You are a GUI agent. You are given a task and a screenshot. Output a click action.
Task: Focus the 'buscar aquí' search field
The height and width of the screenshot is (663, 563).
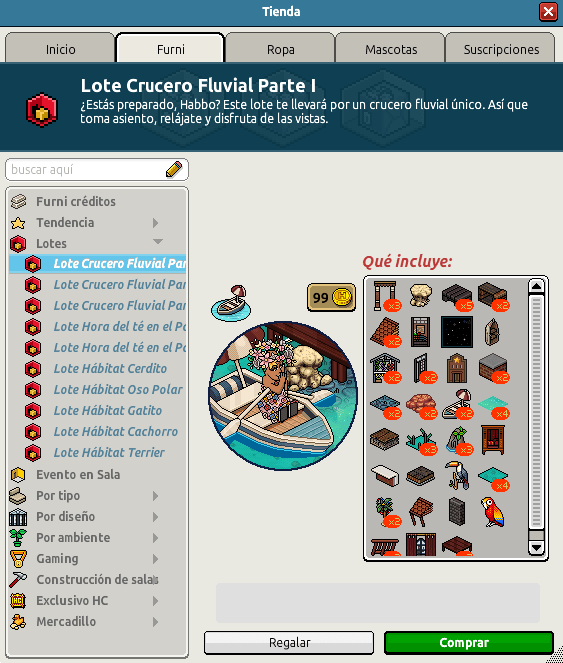click(87, 170)
